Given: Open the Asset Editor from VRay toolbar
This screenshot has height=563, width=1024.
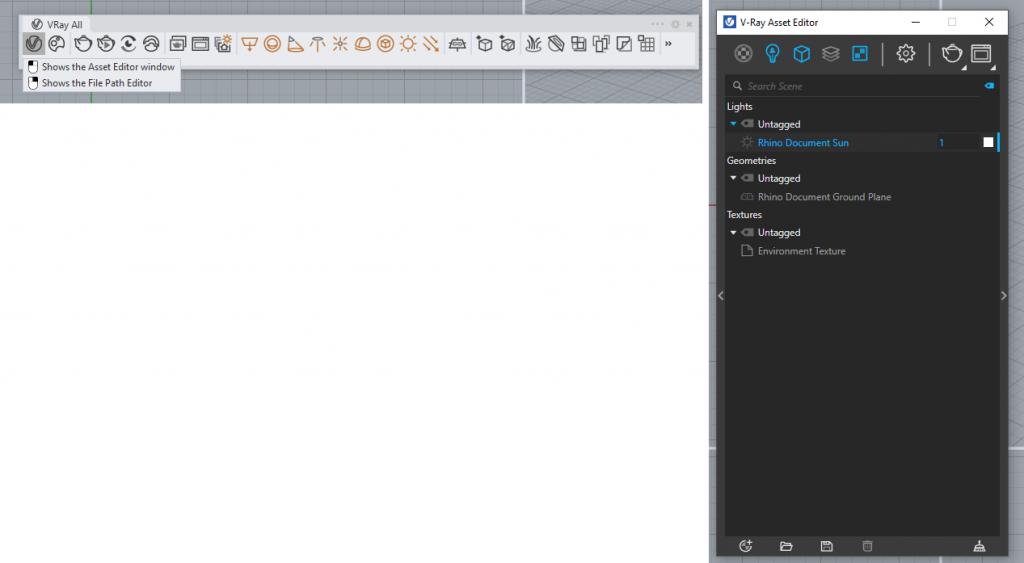Looking at the screenshot, I should pos(34,43).
